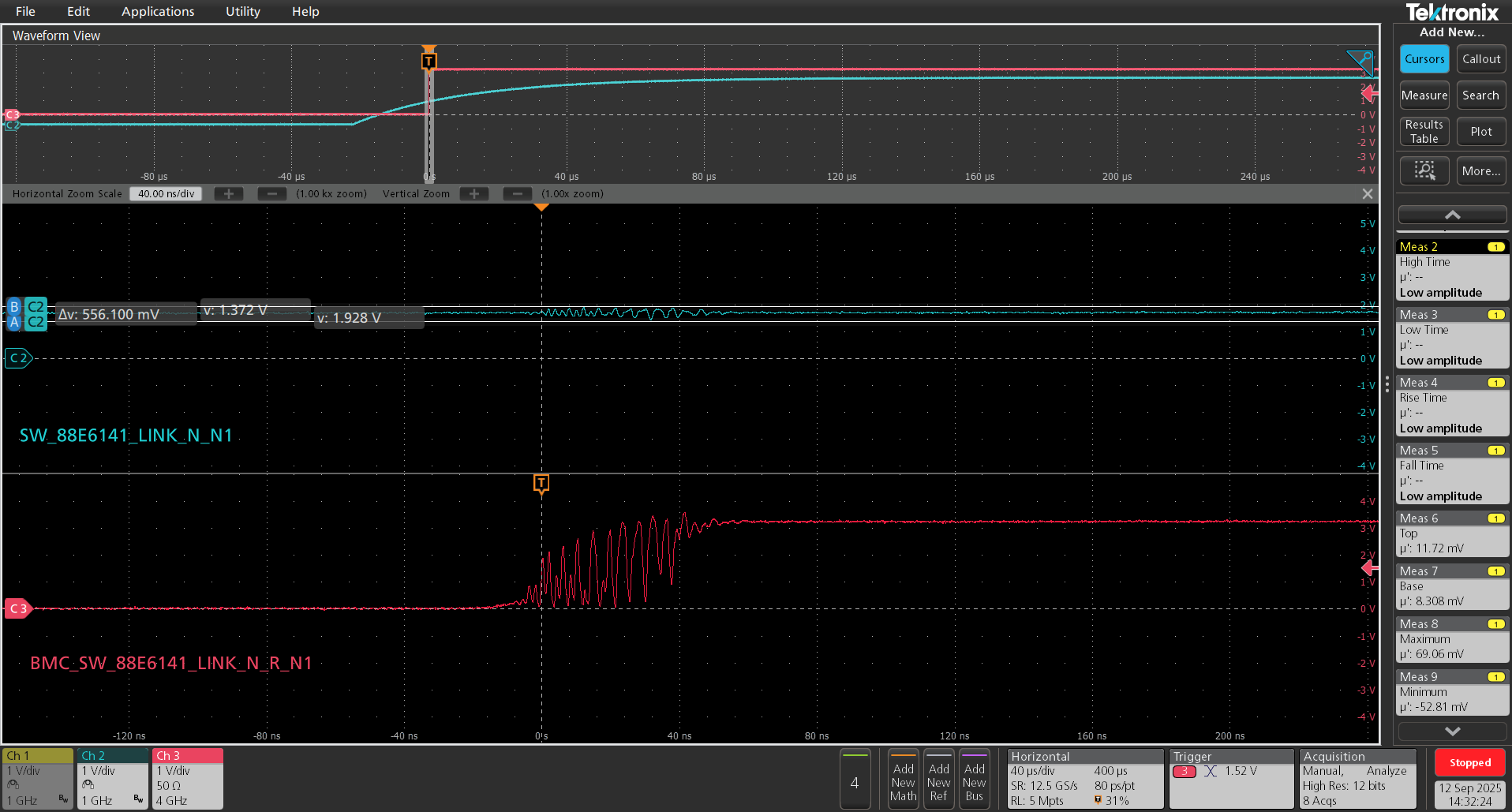
Task: Add a Callout annotation
Action: [1481, 59]
